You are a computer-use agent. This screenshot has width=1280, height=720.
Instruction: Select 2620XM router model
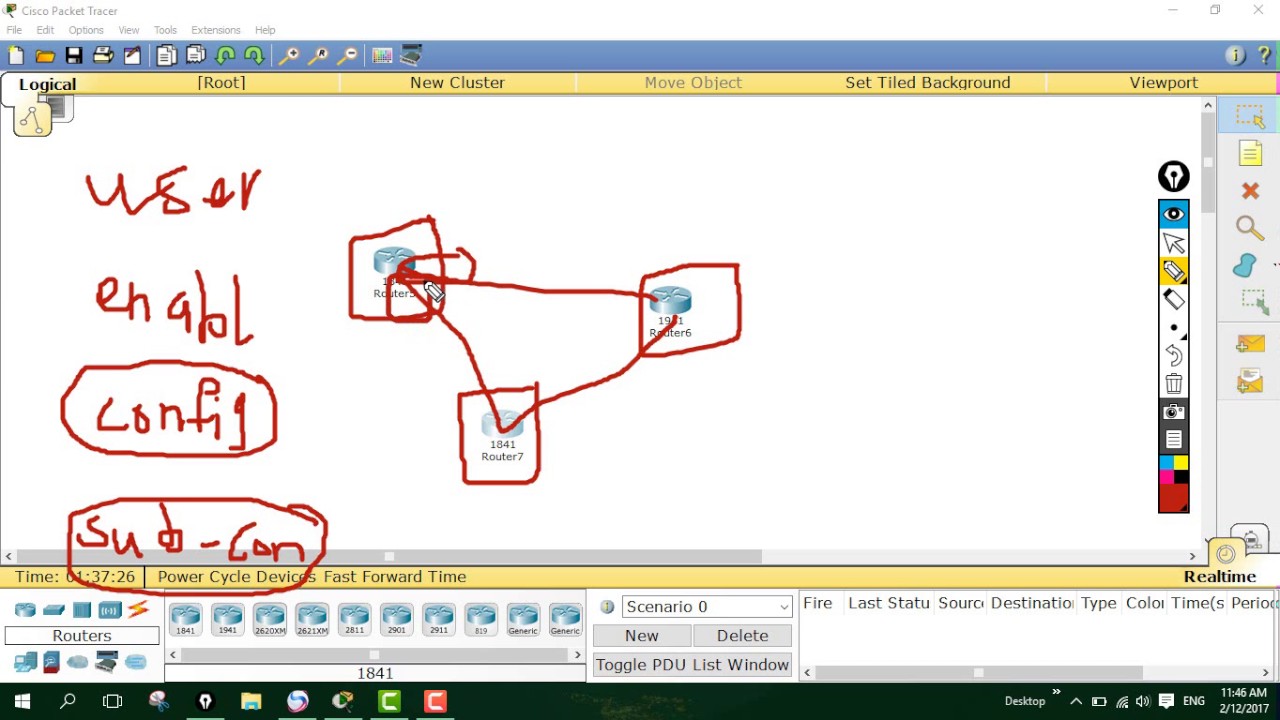click(269, 620)
